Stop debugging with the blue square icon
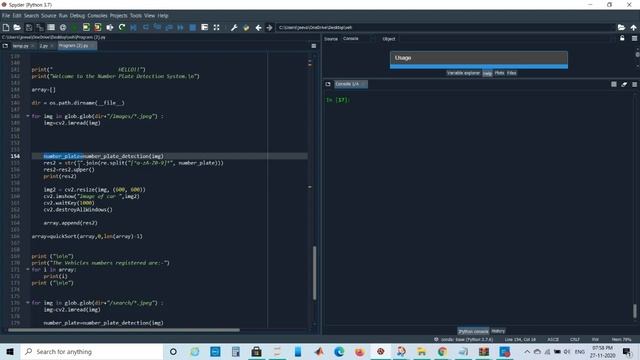The width and height of the screenshot is (640, 360). (x=193, y=27)
